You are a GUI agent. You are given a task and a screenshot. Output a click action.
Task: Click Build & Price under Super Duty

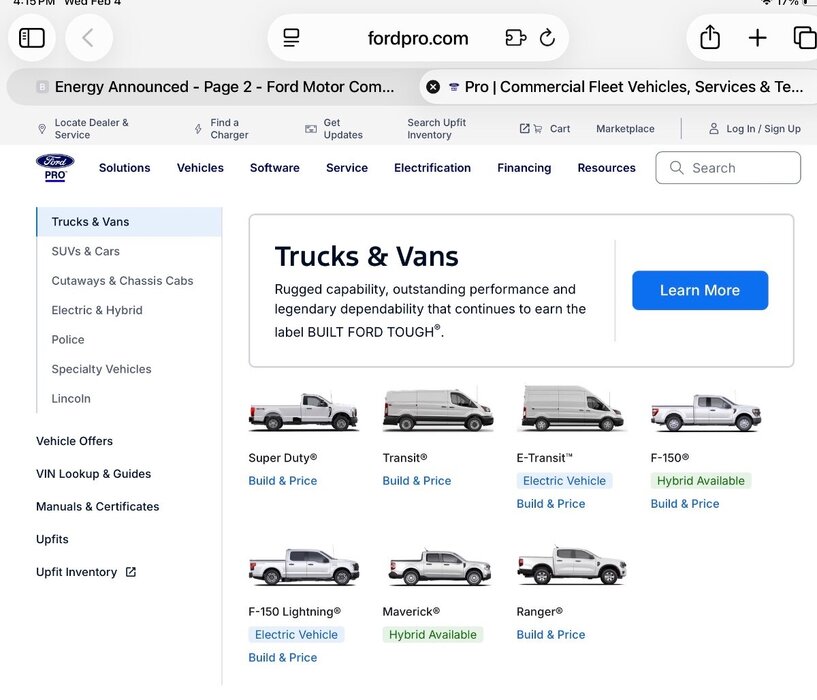pos(282,481)
